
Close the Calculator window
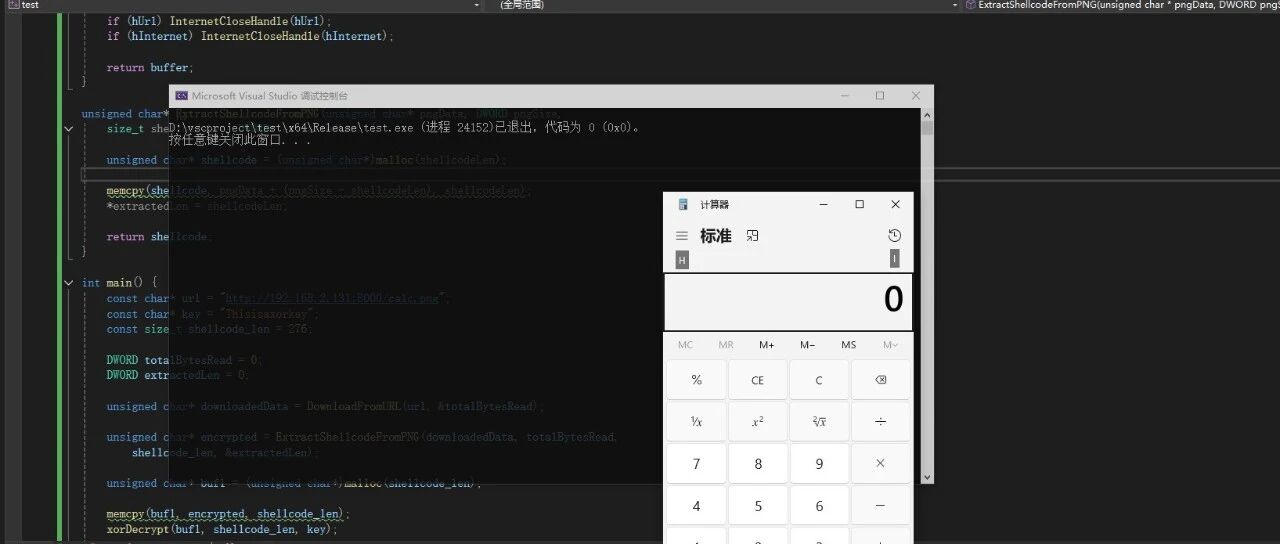tap(895, 204)
